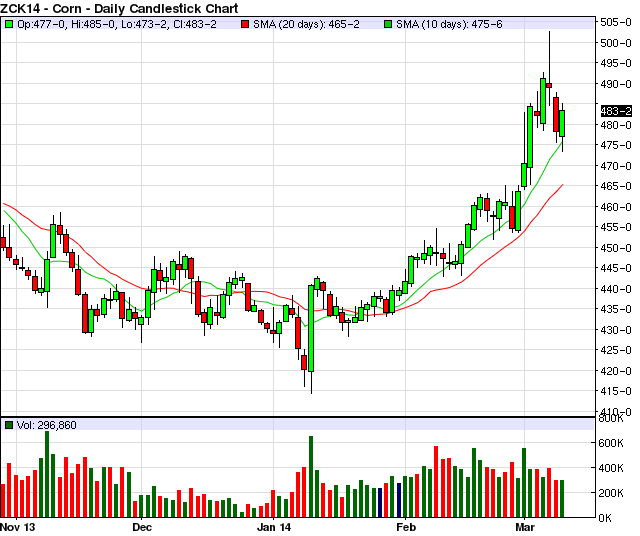The height and width of the screenshot is (536, 640).
Task: Click the candle with wick above 500
Action: pos(549,85)
